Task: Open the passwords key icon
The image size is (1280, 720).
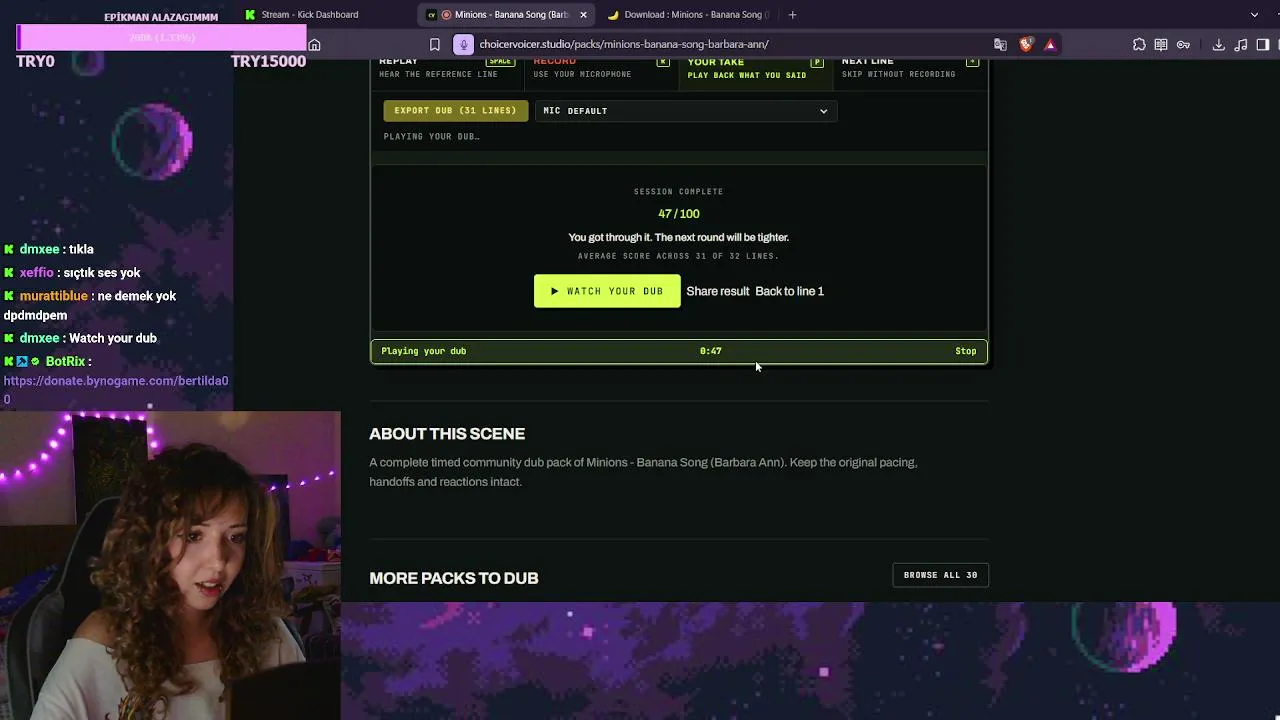Action: [x=1183, y=44]
